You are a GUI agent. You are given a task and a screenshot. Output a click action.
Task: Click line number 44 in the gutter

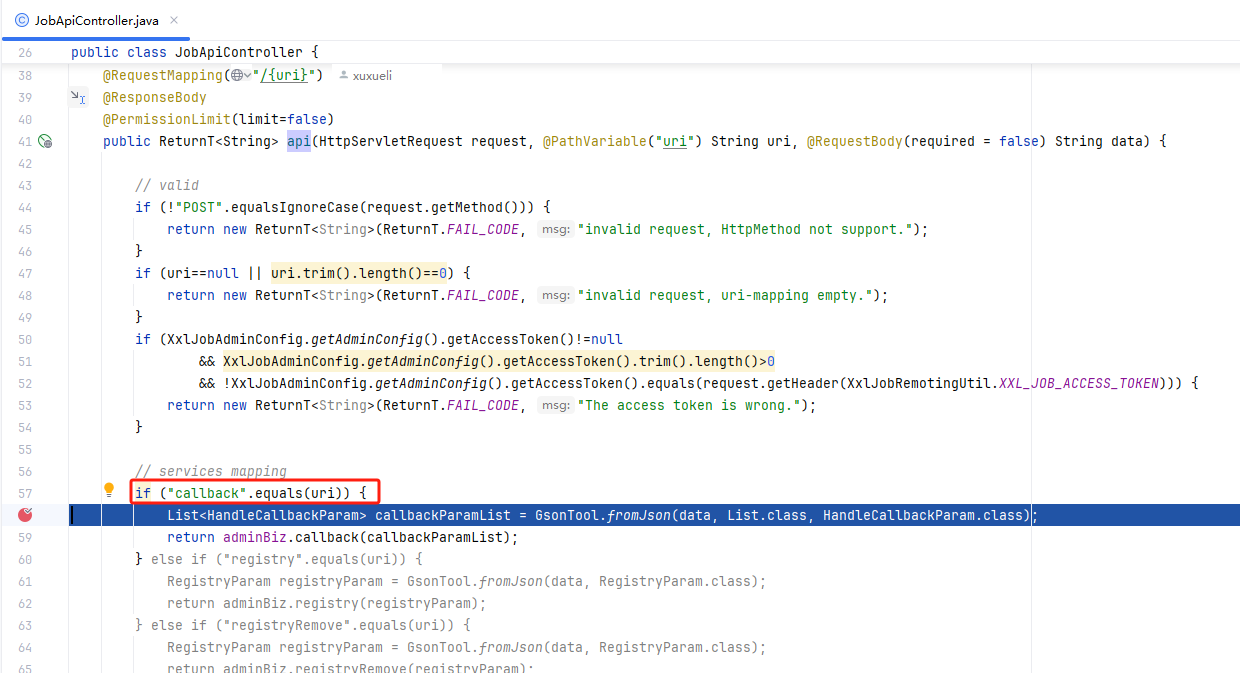pos(25,208)
